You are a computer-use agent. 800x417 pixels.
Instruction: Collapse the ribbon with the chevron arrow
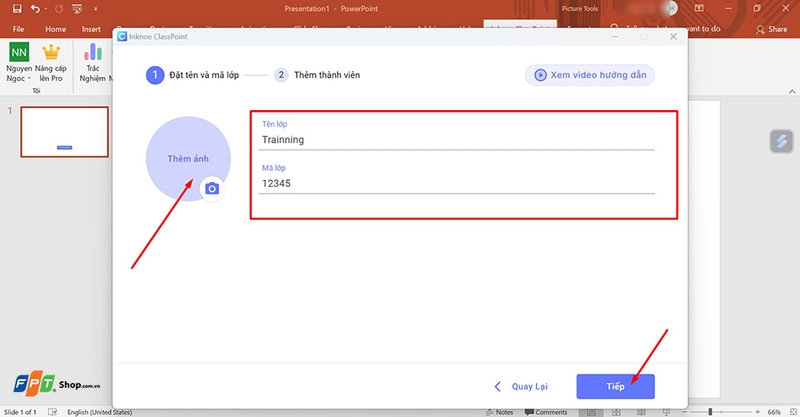(x=792, y=92)
